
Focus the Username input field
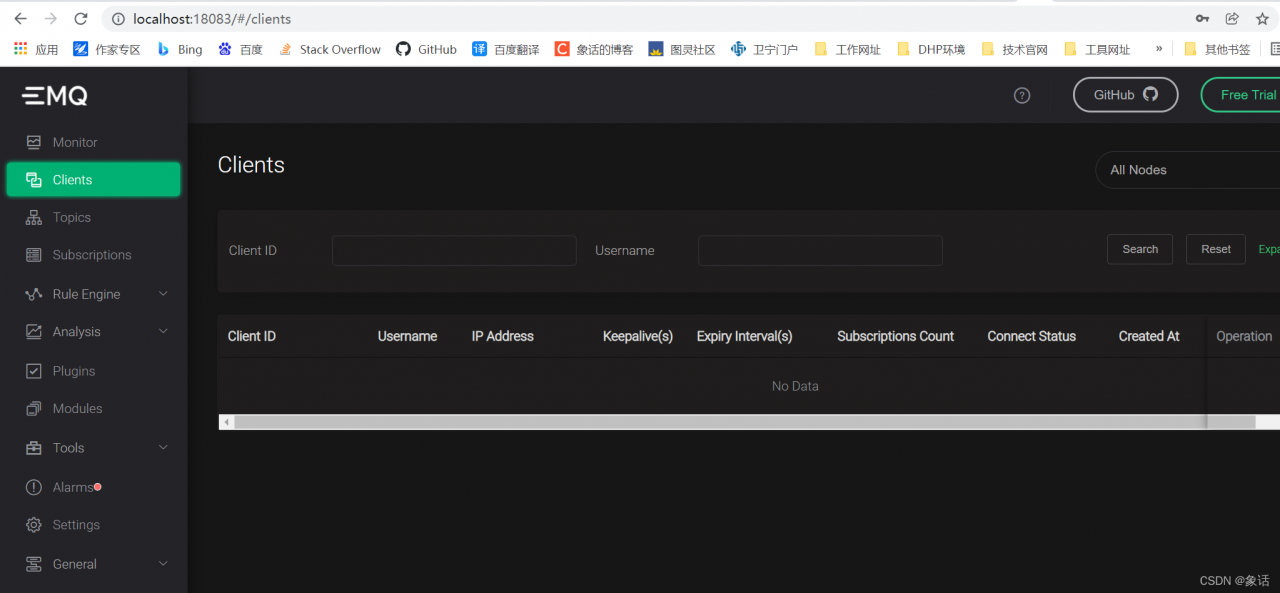click(x=820, y=250)
